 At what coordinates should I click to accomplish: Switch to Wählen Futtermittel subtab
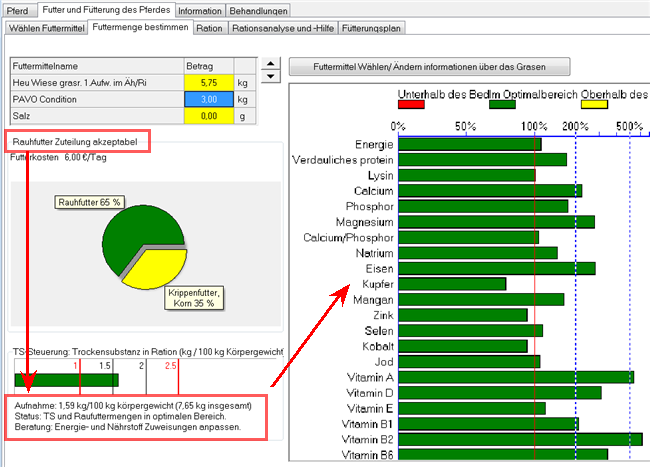(46, 28)
